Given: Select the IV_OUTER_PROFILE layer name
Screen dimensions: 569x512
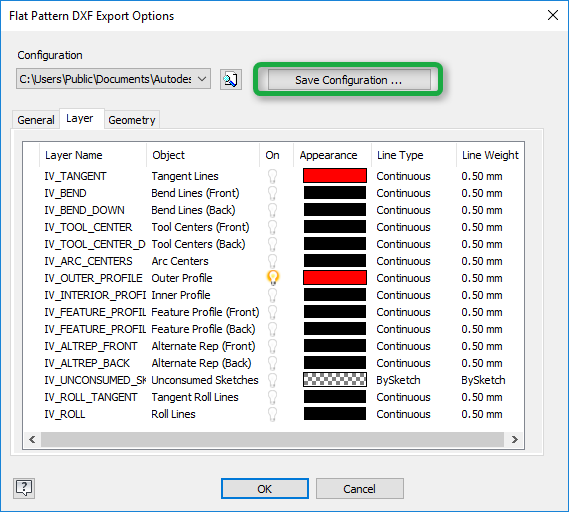Looking at the screenshot, I should (x=93, y=278).
